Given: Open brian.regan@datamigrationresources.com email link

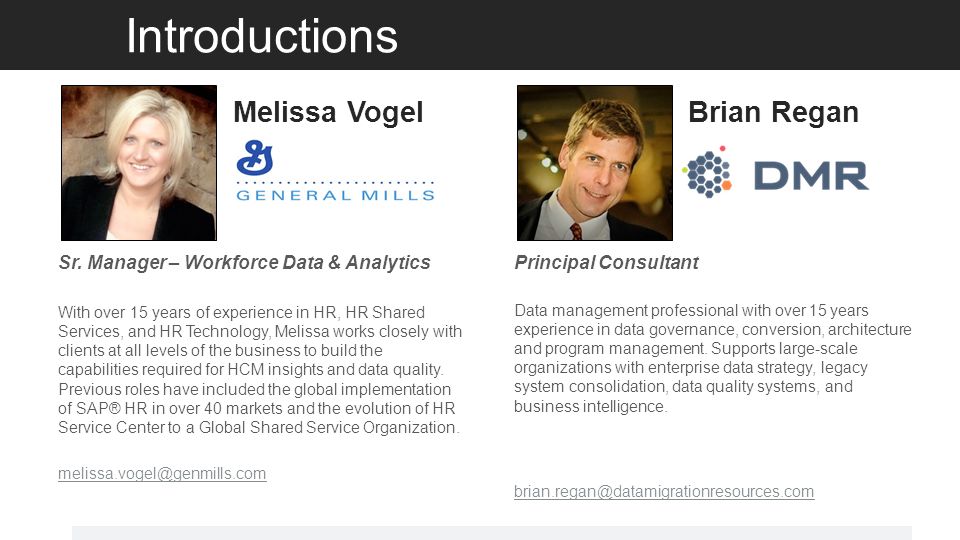Looking at the screenshot, I should [664, 491].
